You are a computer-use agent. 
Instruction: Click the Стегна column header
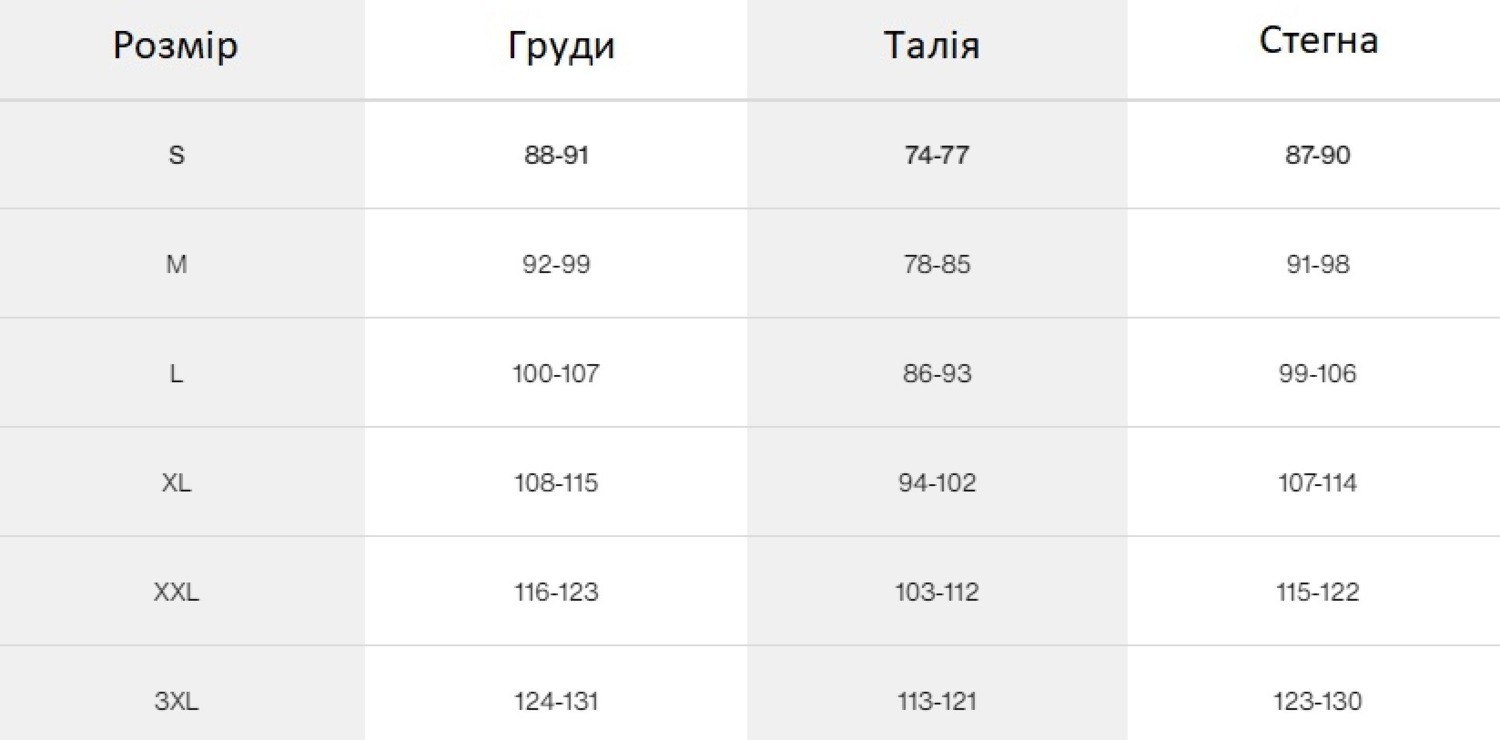click(x=1318, y=40)
